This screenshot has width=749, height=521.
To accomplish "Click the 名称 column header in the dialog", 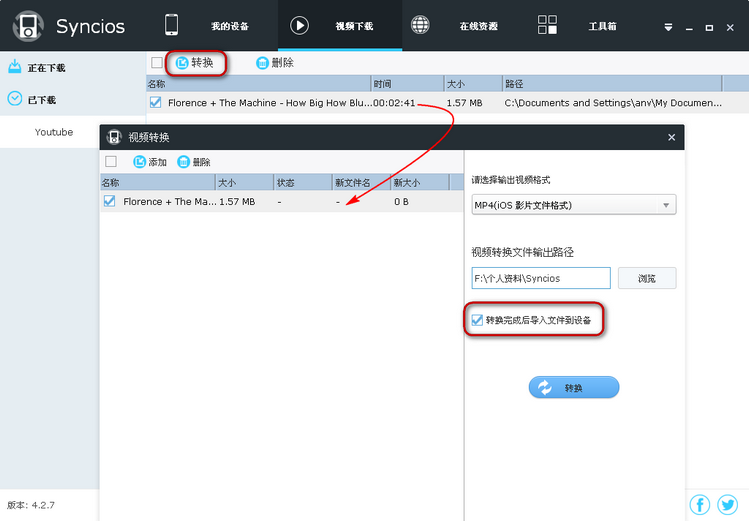I will coord(158,182).
